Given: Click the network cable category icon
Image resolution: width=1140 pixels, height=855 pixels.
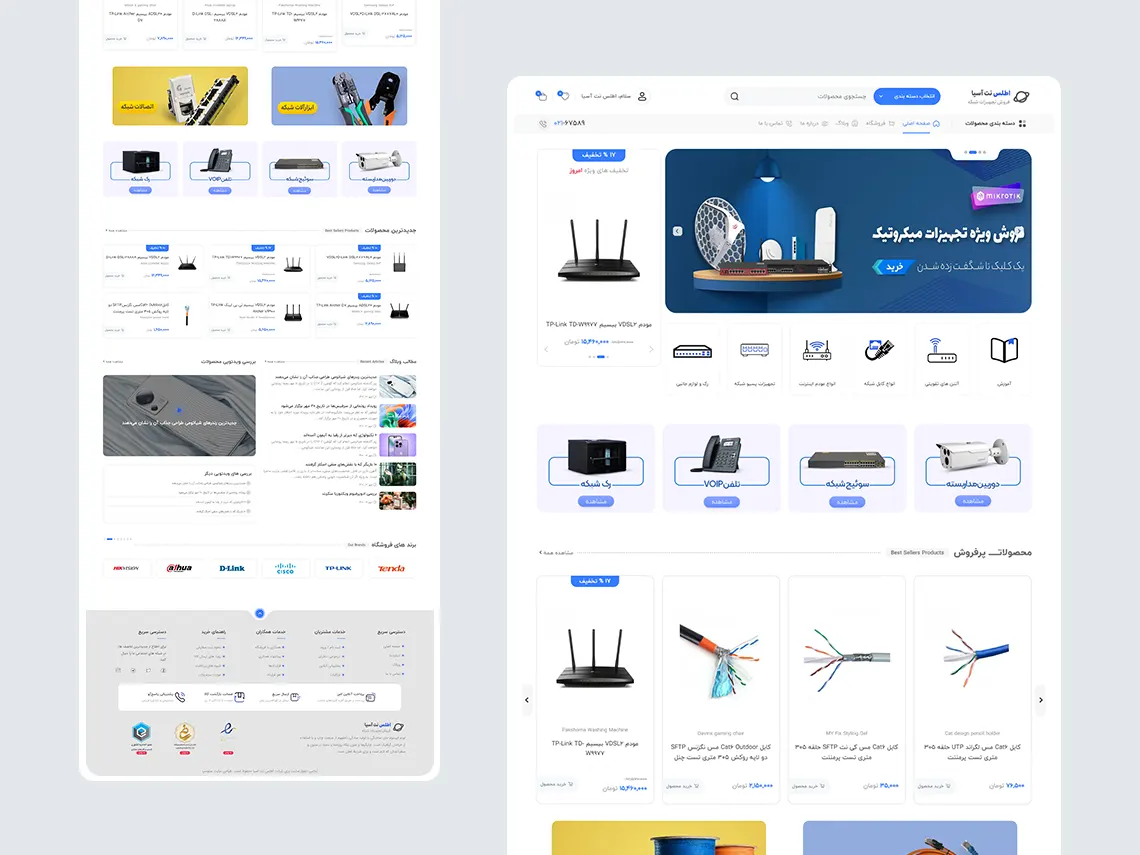Looking at the screenshot, I should pyautogui.click(x=879, y=350).
